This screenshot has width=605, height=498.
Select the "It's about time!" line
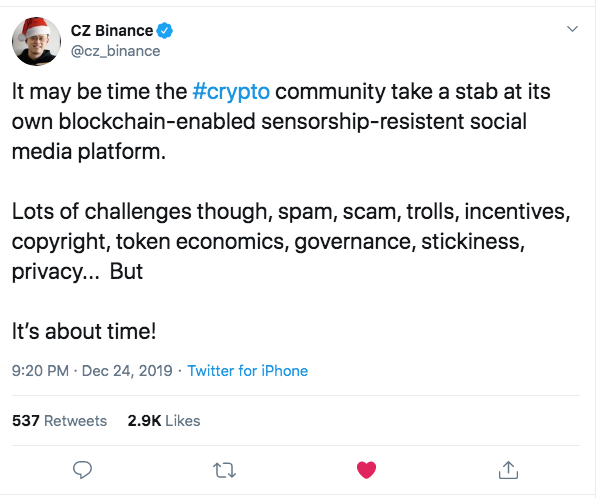pyautogui.click(x=84, y=331)
